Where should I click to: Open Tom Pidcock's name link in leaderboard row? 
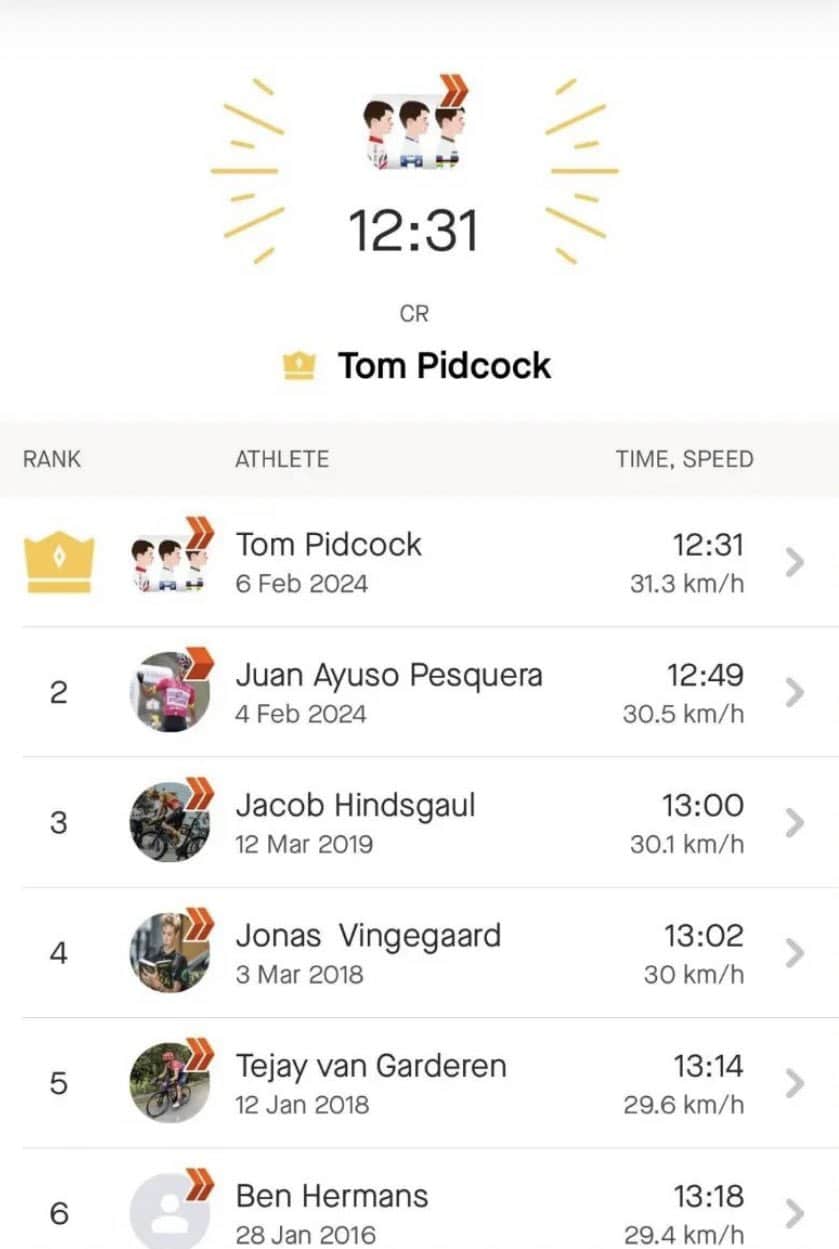(329, 545)
